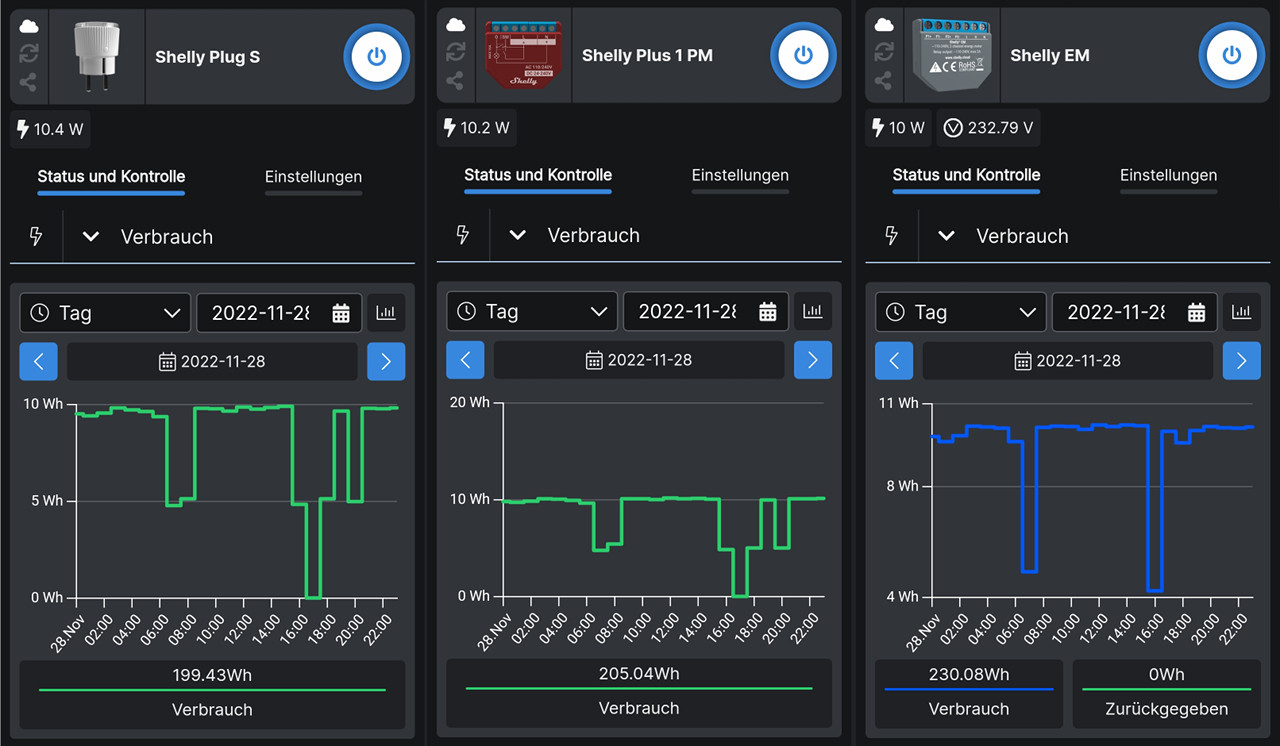Click the 10.4 W power badge
The image size is (1280, 746).
coord(50,130)
